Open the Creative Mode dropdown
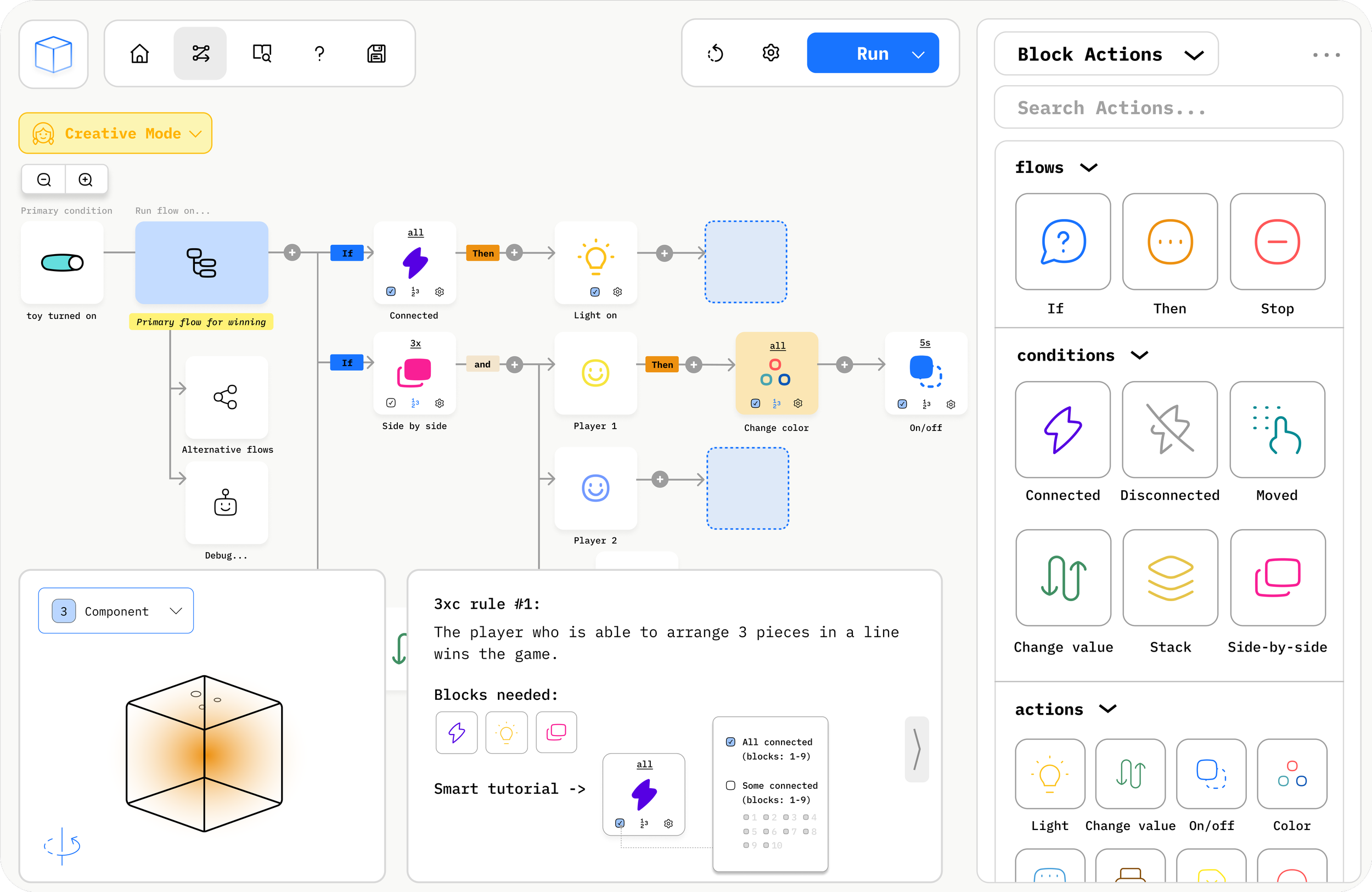Screen dimensions: 1372x892 [x=115, y=133]
